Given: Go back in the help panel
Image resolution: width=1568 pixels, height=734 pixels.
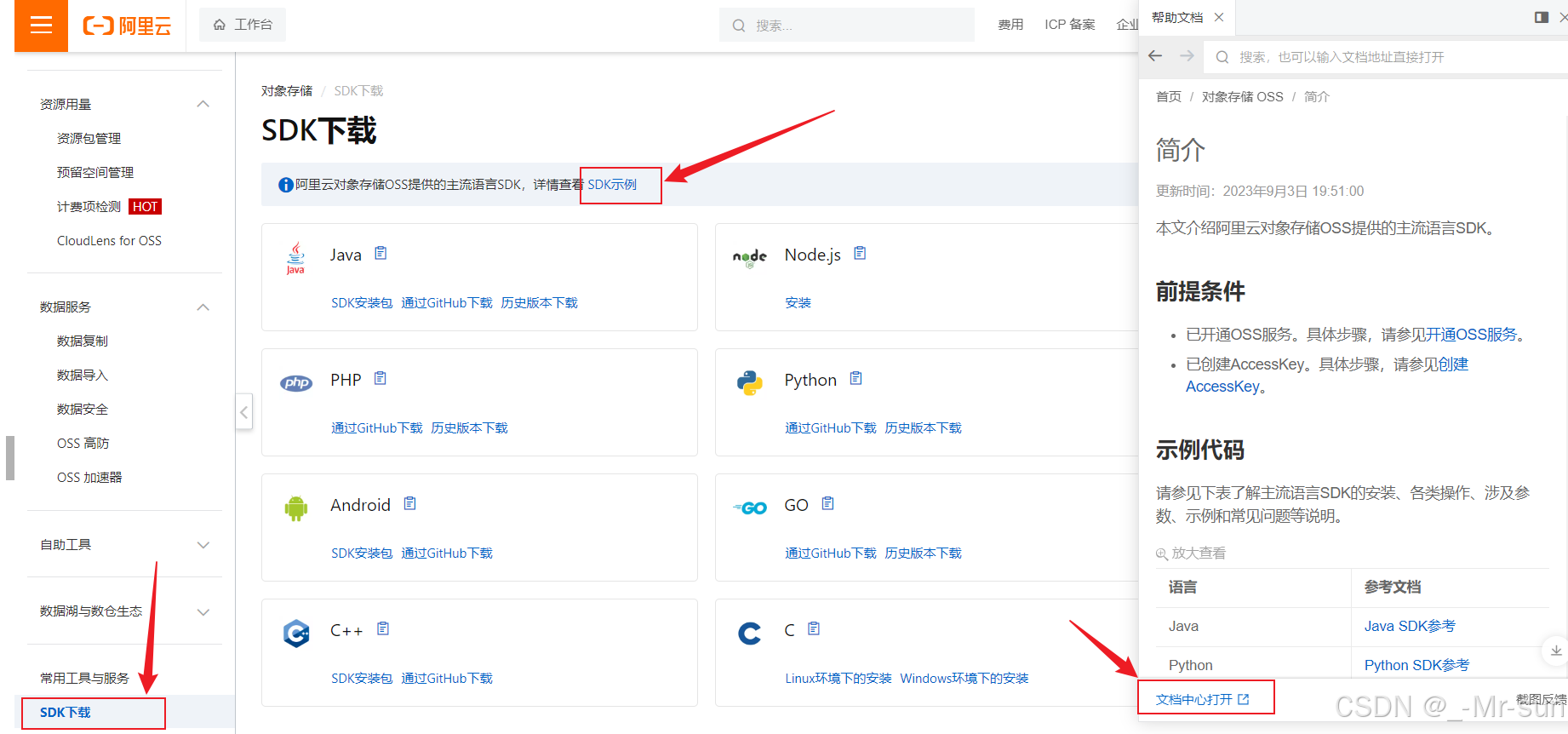Looking at the screenshot, I should (1155, 56).
